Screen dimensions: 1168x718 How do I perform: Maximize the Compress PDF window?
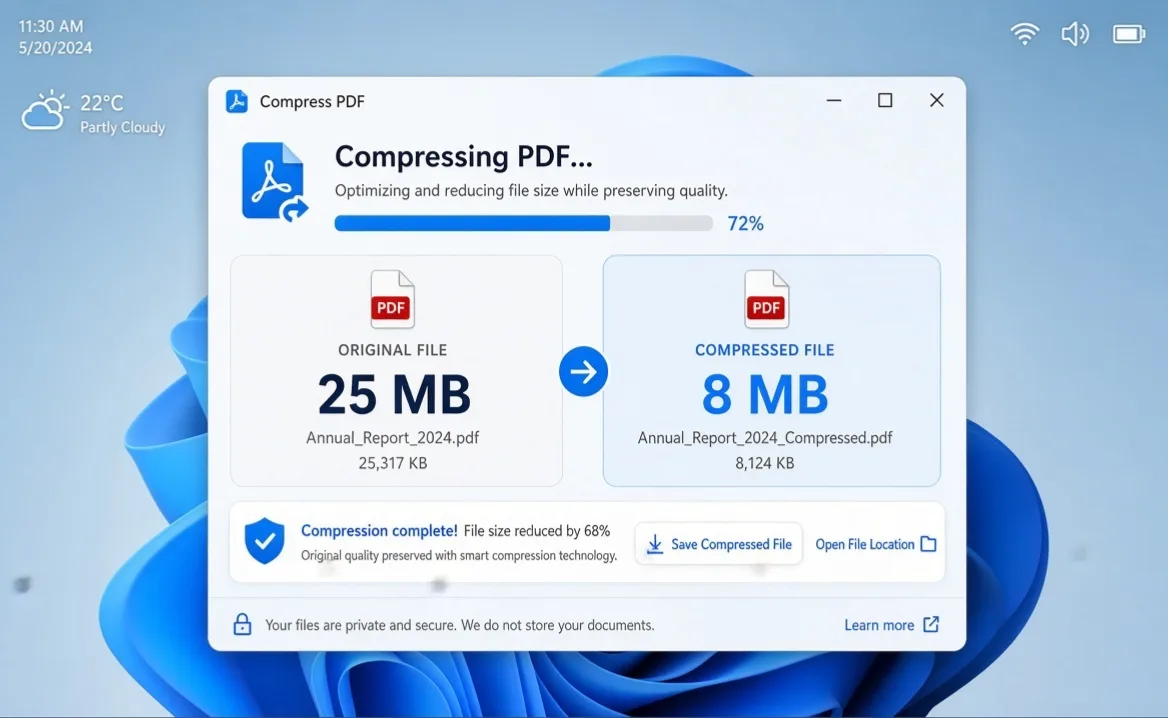coord(885,101)
